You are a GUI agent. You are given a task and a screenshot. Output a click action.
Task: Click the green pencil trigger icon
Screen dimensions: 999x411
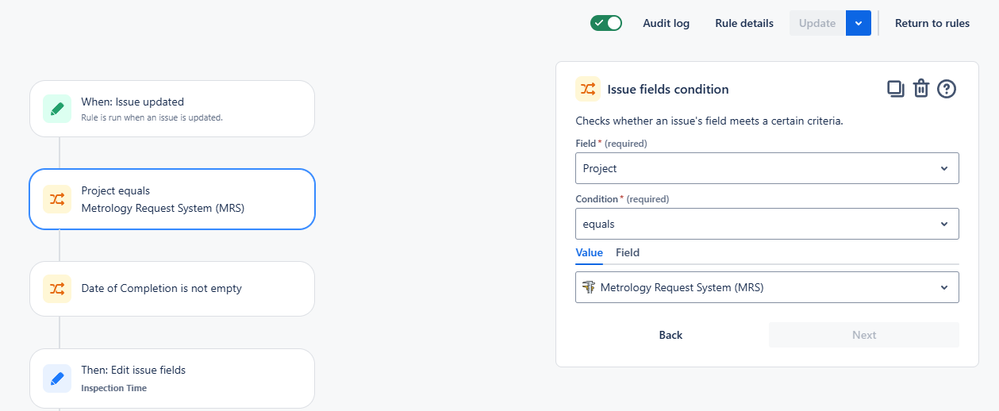click(x=57, y=108)
